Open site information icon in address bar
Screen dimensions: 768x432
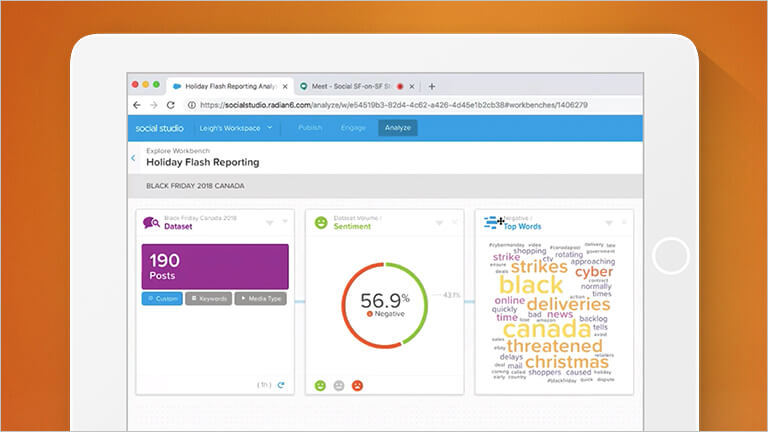[x=192, y=105]
